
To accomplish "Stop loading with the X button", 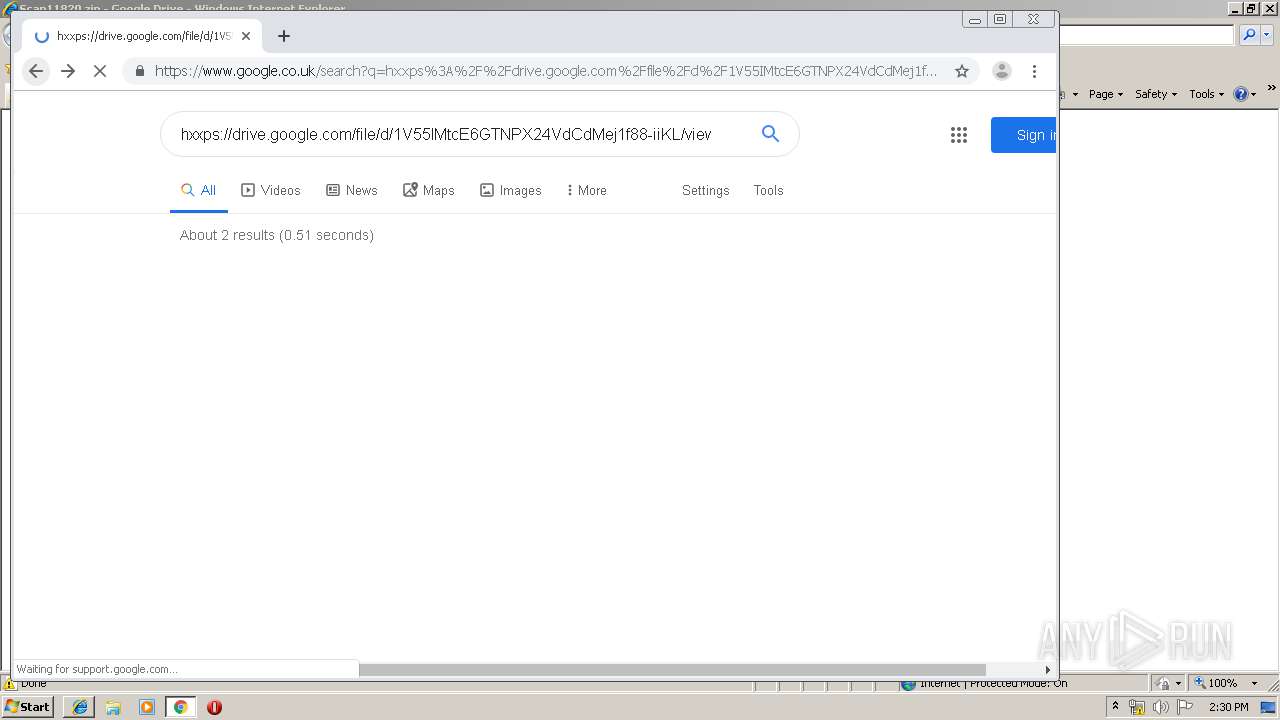I will coord(100,71).
